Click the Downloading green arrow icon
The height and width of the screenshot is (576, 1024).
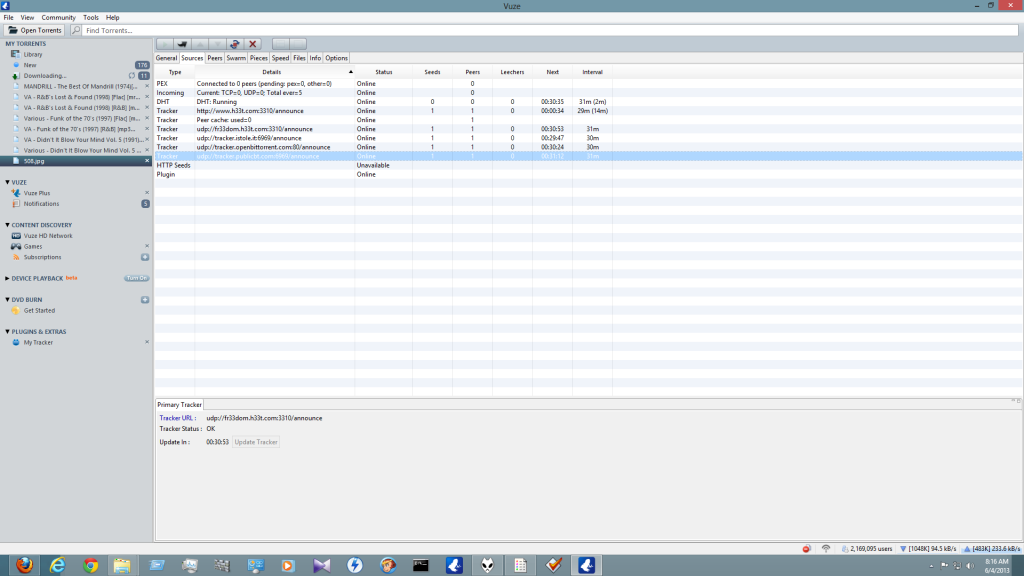16,76
